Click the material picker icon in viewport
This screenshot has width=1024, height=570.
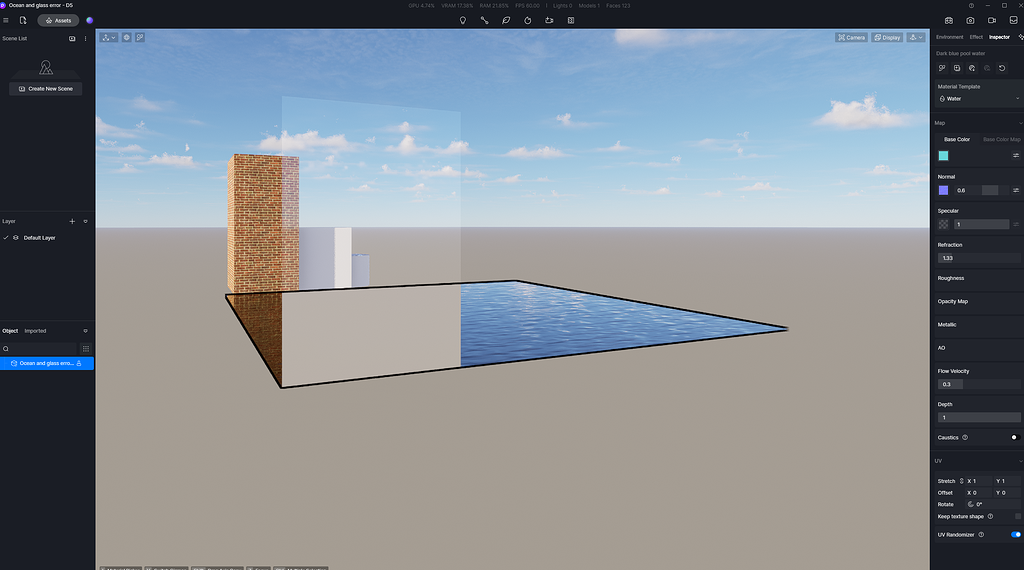(140, 37)
